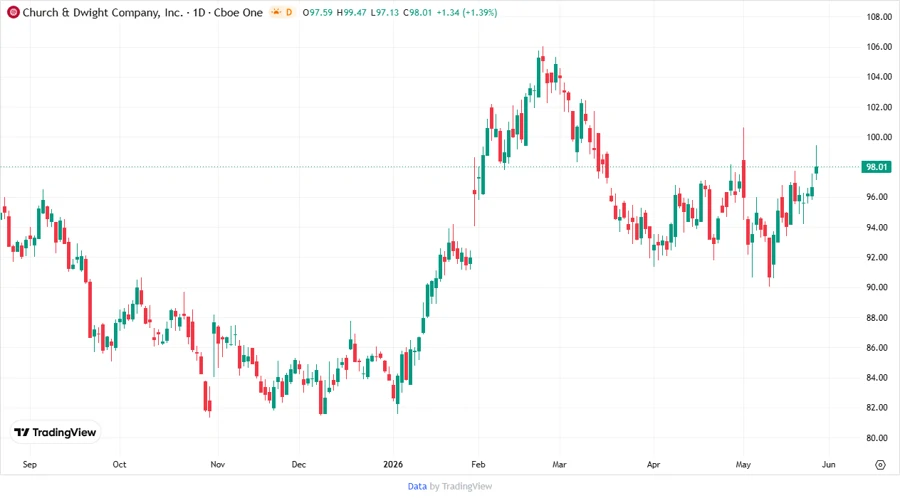This screenshot has height=498, width=900.
Task: Click the 'D' delayed data badge
Action: tap(289, 12)
